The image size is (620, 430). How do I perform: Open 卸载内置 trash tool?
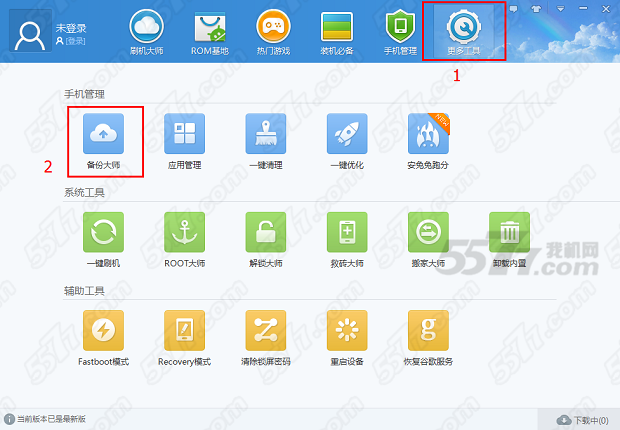coord(509,240)
